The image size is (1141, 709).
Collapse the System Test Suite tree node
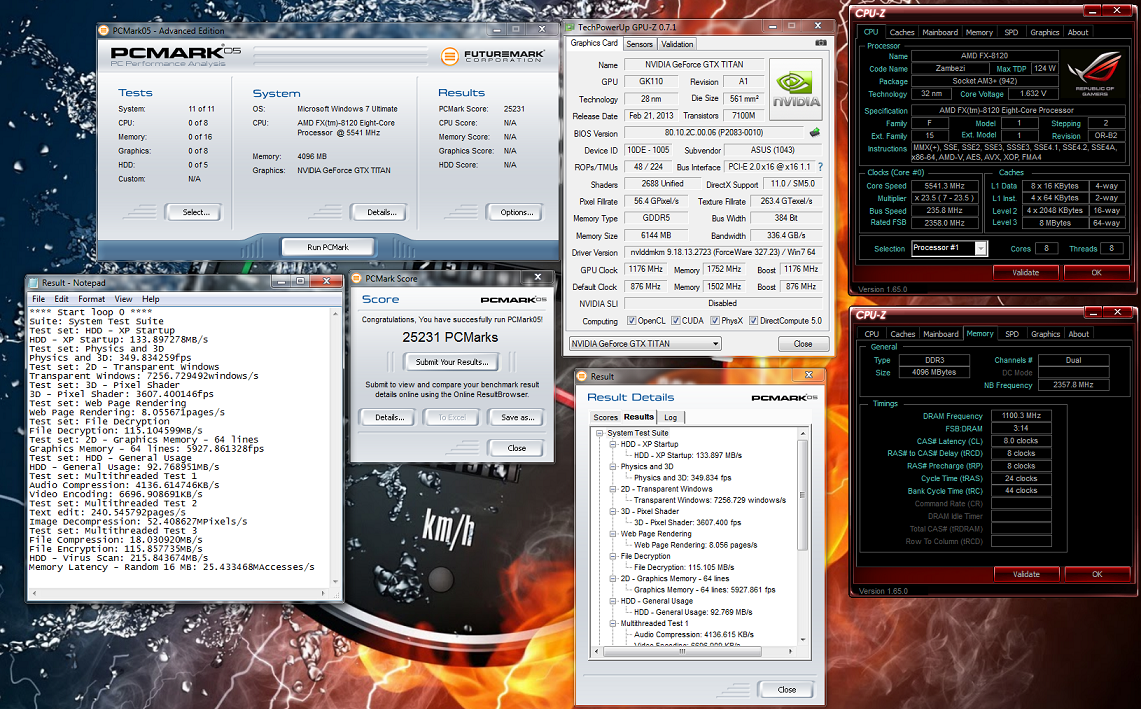(600, 433)
